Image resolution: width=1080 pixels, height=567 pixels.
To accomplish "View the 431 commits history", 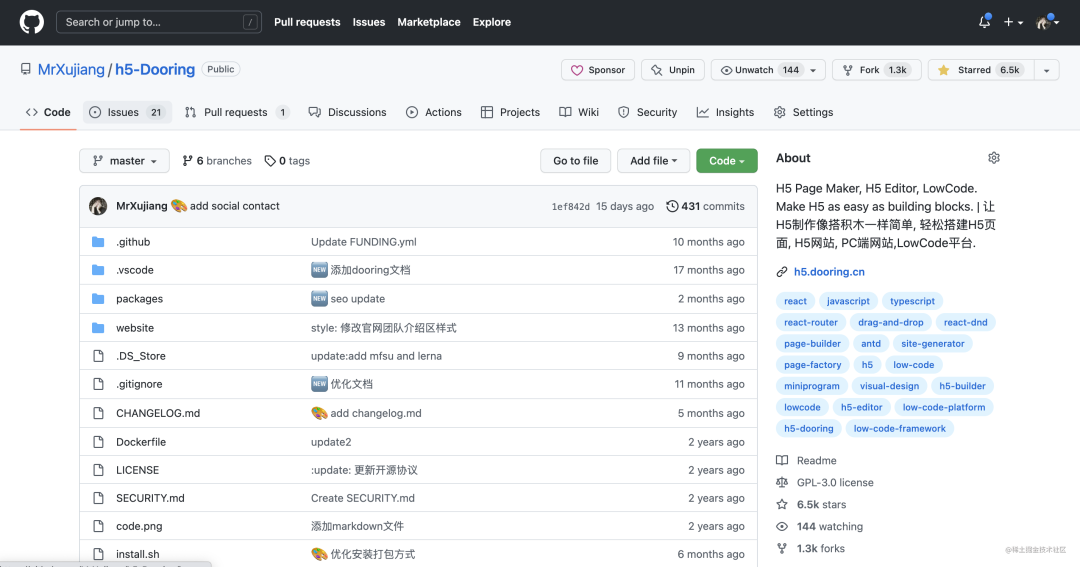I will tap(705, 206).
